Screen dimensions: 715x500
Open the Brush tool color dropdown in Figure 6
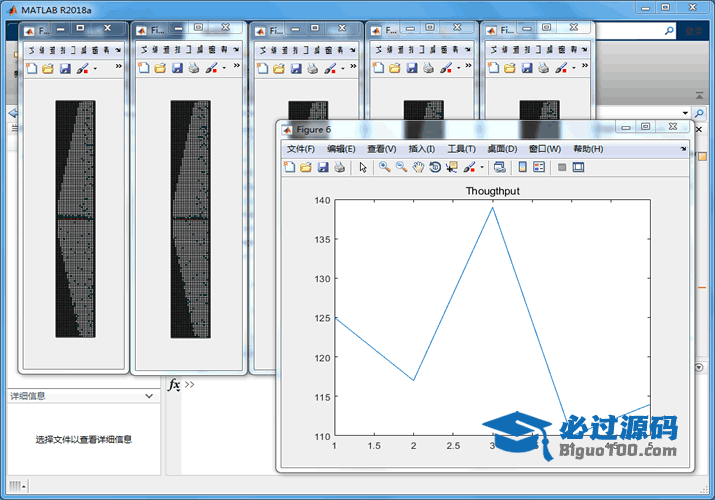pos(482,167)
